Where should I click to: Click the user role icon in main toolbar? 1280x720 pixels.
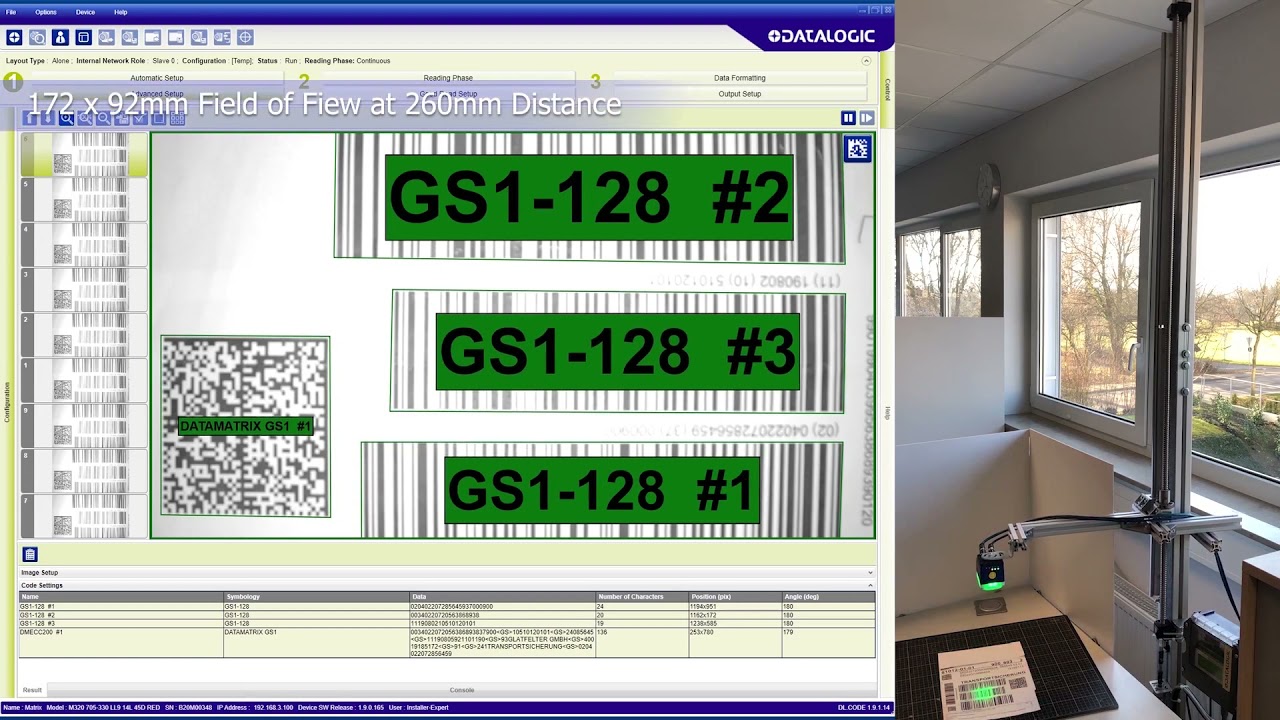[x=60, y=37]
